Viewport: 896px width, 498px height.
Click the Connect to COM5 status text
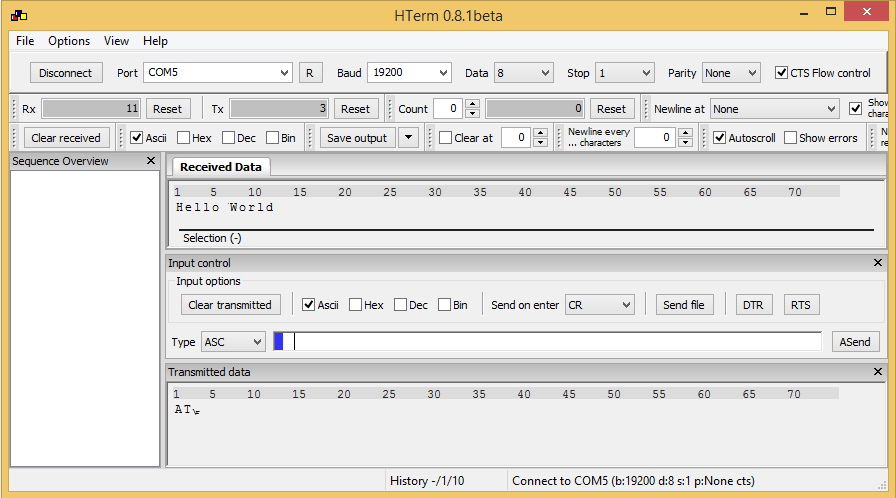(633, 480)
